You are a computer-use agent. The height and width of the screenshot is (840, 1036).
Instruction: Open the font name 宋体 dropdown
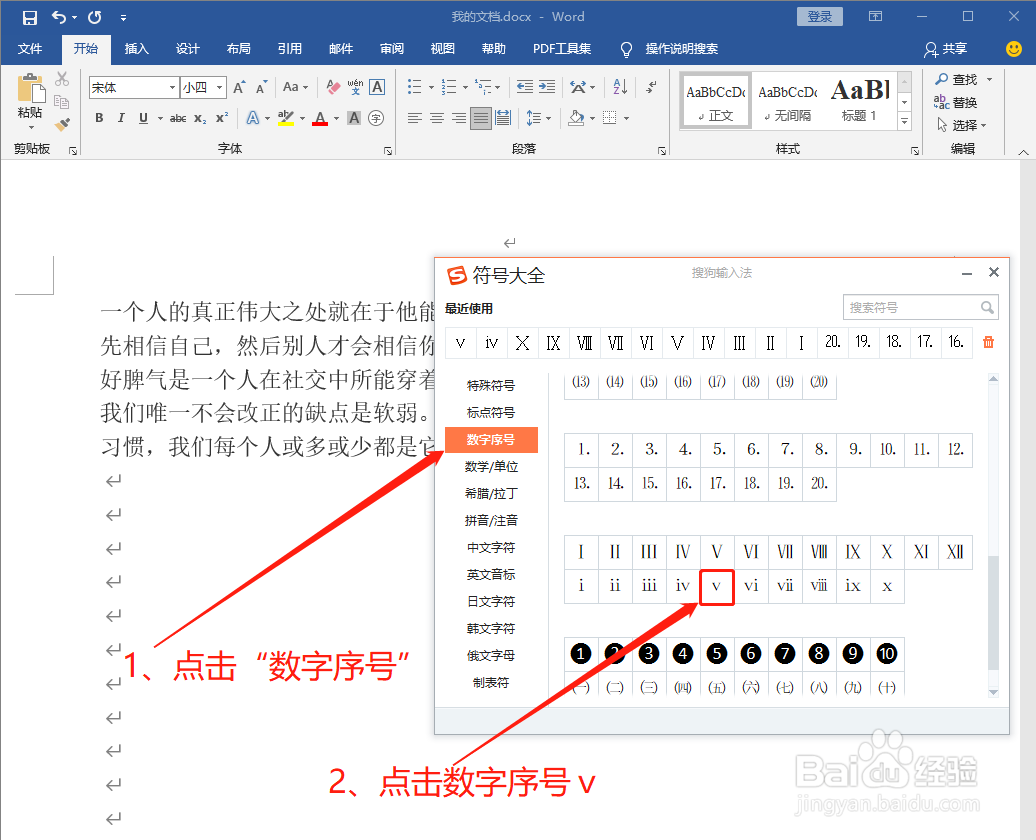click(x=172, y=87)
